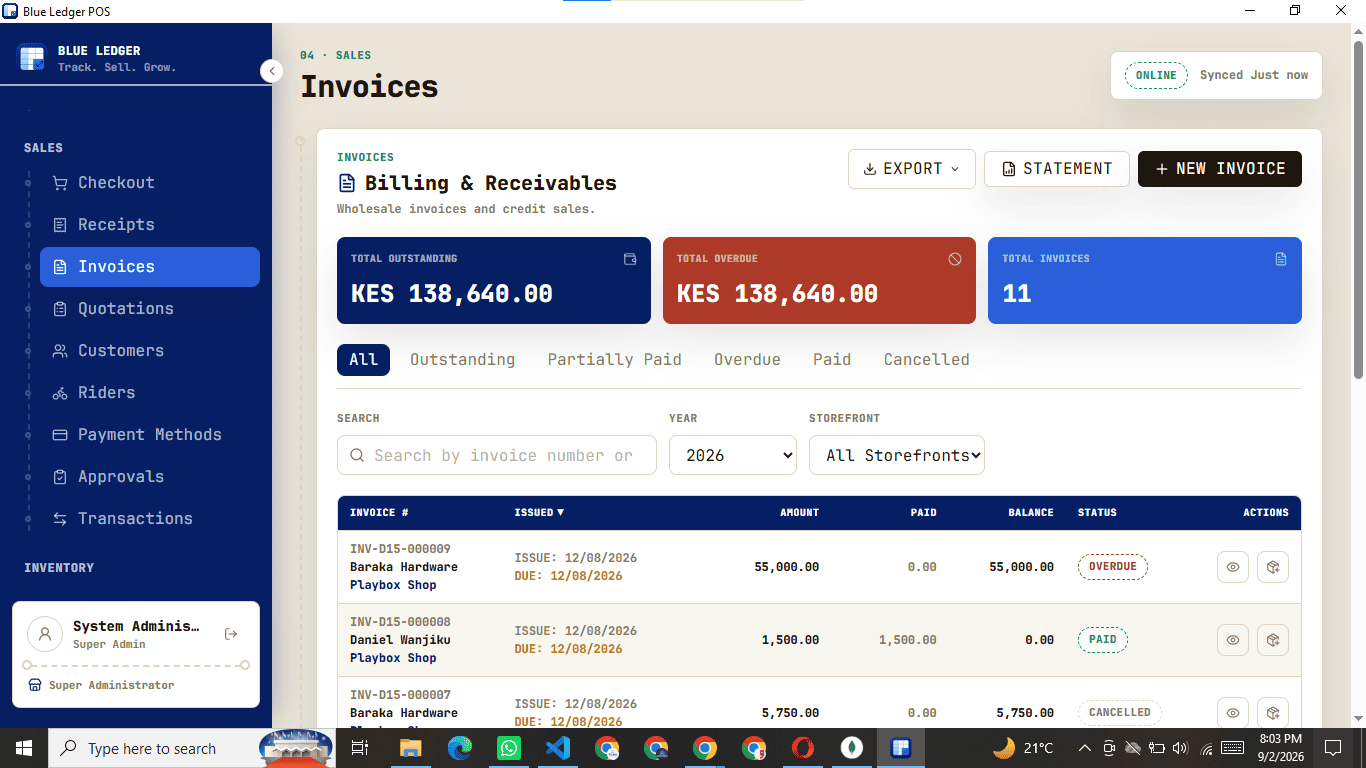
Task: Click the Paid status badge
Action: 1102,640
